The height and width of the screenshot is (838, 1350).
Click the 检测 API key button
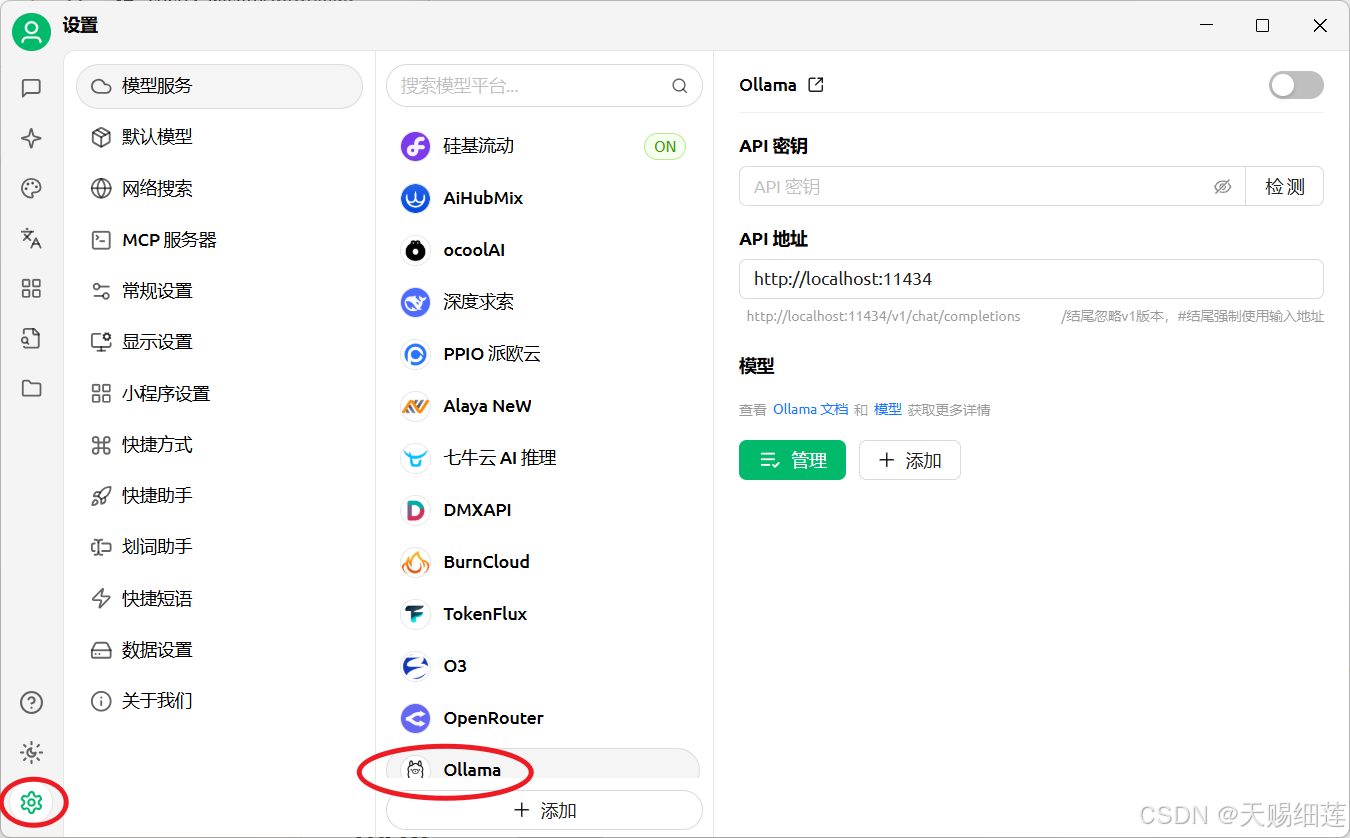coord(1285,187)
